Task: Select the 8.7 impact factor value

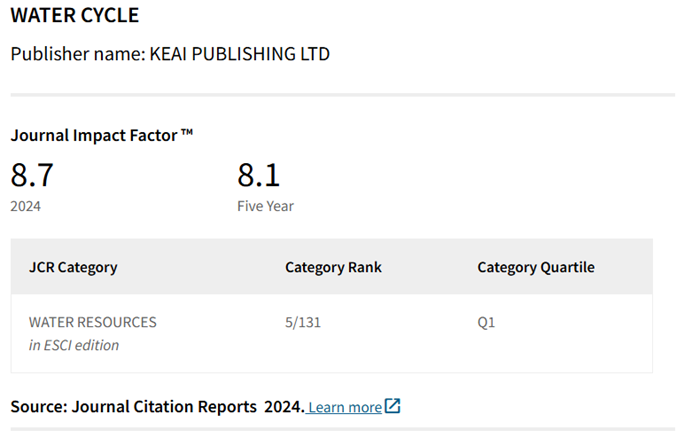Action: (x=32, y=175)
